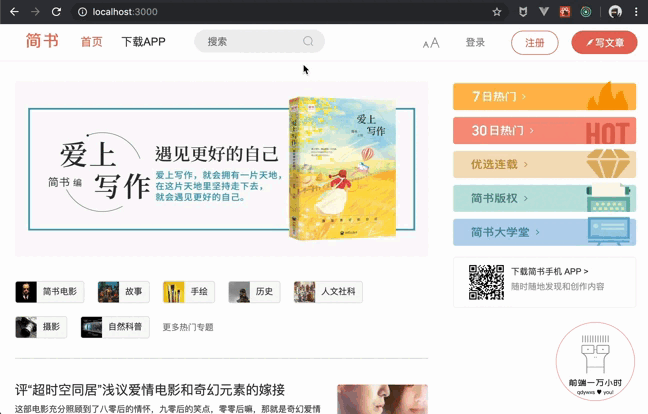Select the 首页 nav item
The image size is (648, 414).
(x=91, y=42)
